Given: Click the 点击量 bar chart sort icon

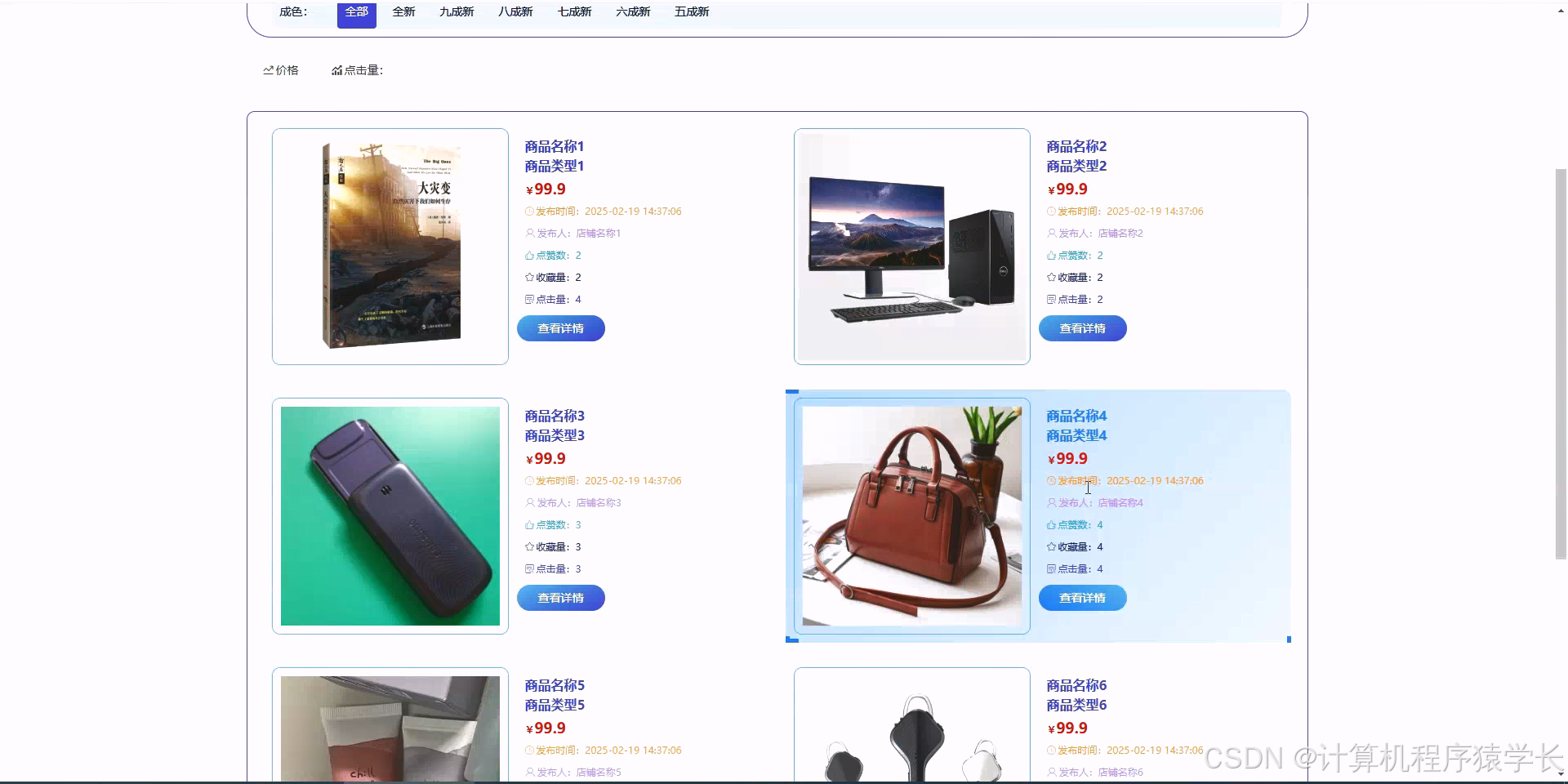Looking at the screenshot, I should [x=337, y=70].
